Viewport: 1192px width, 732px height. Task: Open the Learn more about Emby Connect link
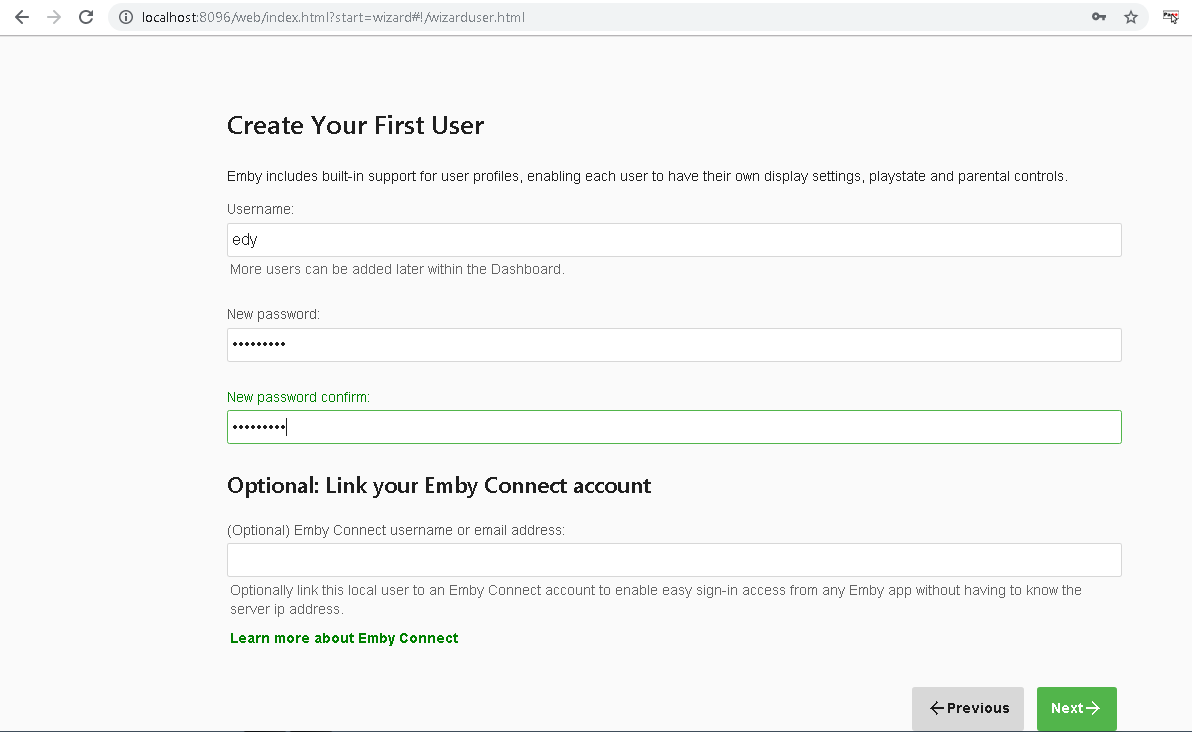click(x=344, y=638)
